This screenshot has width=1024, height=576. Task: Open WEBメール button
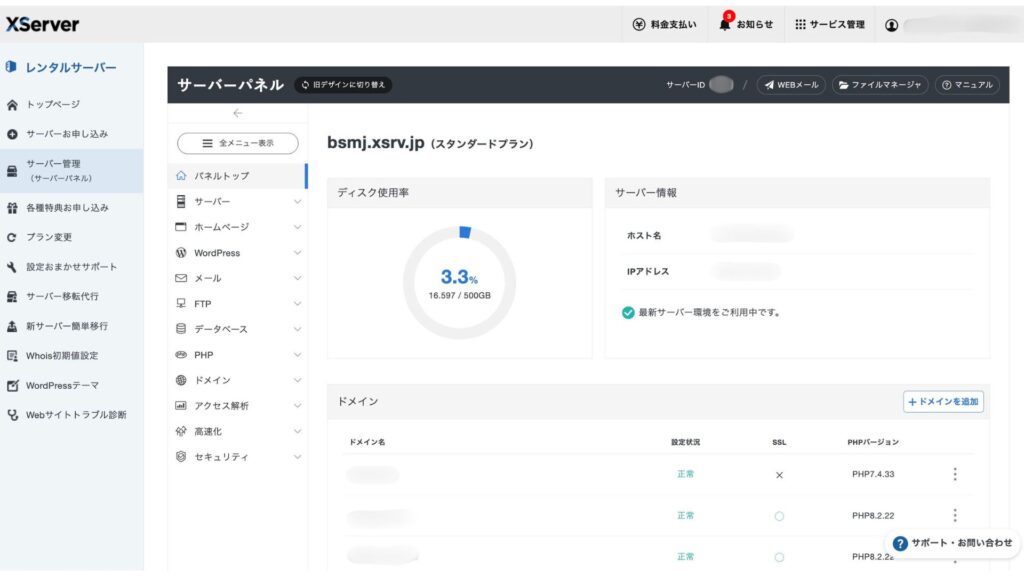(x=791, y=85)
